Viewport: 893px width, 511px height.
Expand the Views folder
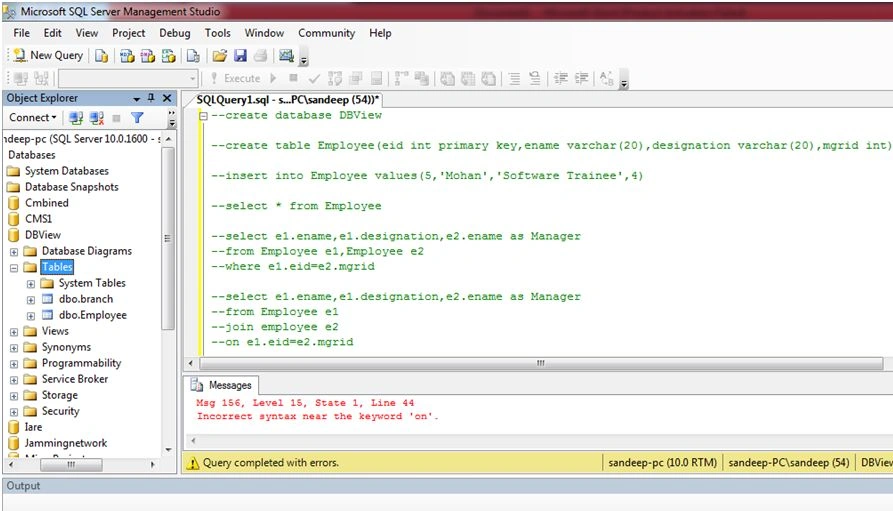(14, 332)
